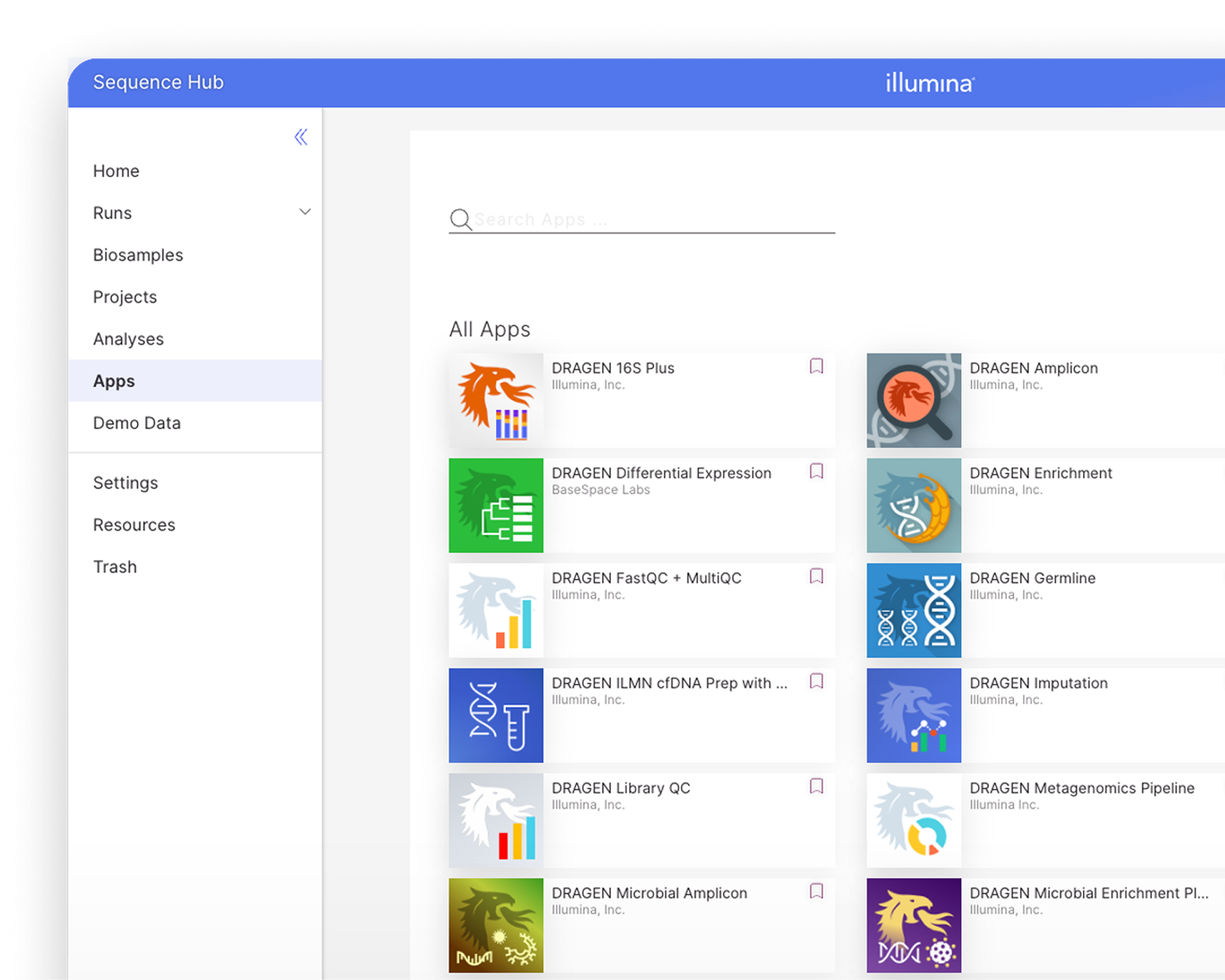This screenshot has width=1225, height=980.
Task: Click the DRAGEN Enrichment dragon icon
Action: point(914,505)
